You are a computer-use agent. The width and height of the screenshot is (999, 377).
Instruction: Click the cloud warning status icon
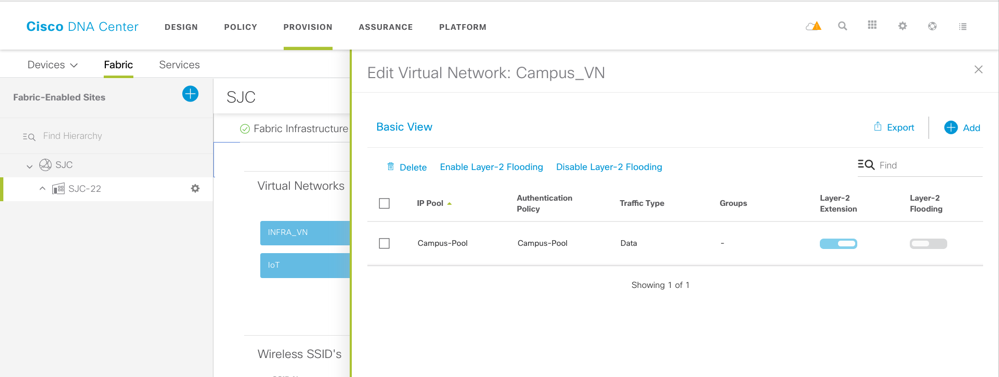coord(813,26)
